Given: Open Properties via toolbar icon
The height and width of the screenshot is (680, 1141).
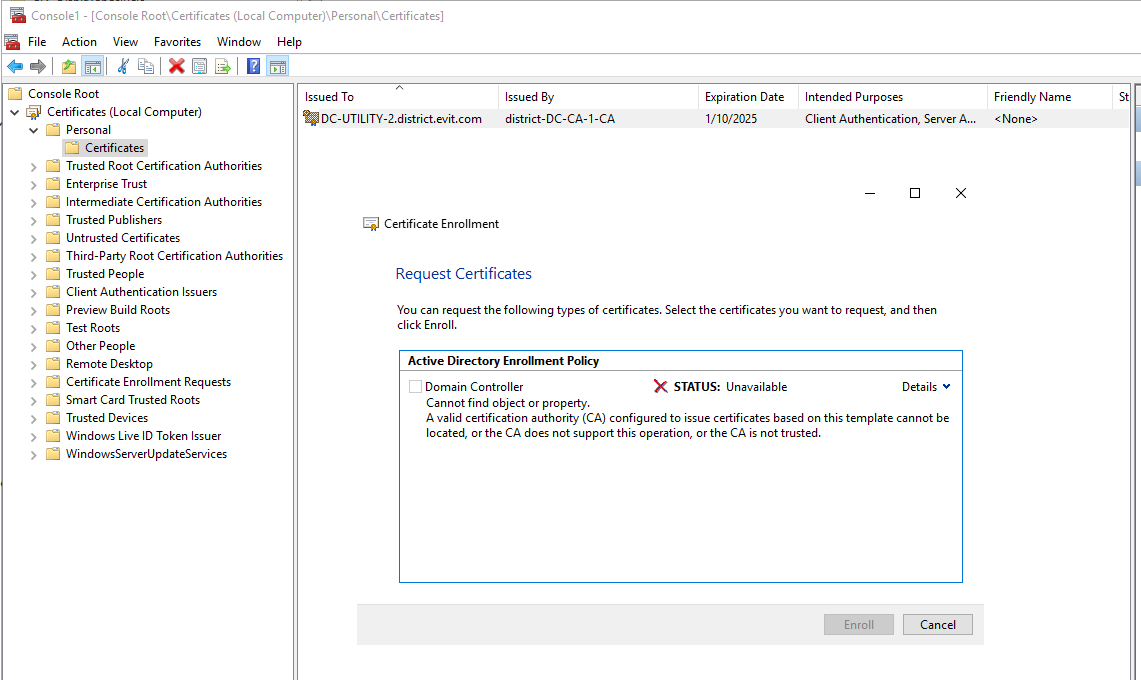Looking at the screenshot, I should 199,66.
